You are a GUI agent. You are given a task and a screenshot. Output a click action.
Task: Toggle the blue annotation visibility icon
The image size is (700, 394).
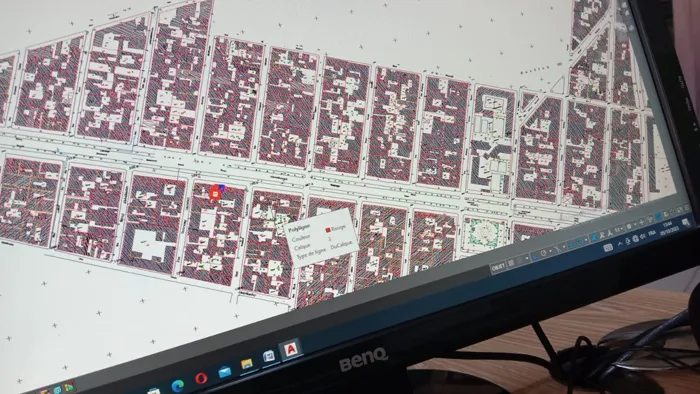point(594,237)
